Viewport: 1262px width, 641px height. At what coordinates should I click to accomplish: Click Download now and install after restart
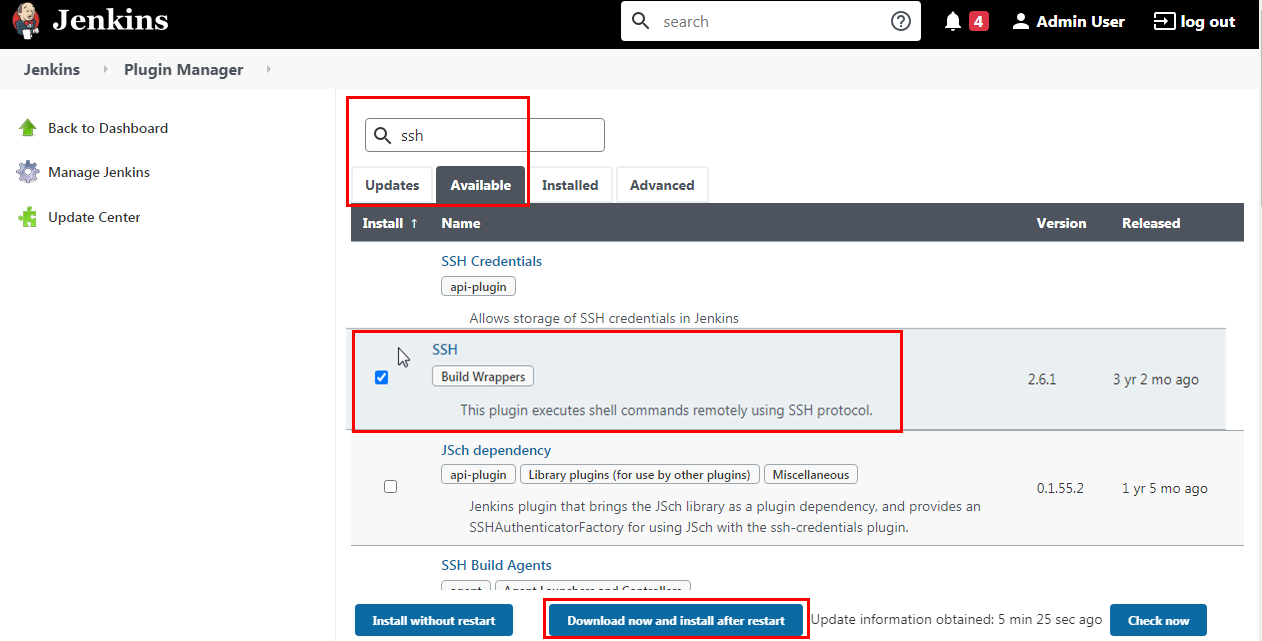pyautogui.click(x=676, y=620)
